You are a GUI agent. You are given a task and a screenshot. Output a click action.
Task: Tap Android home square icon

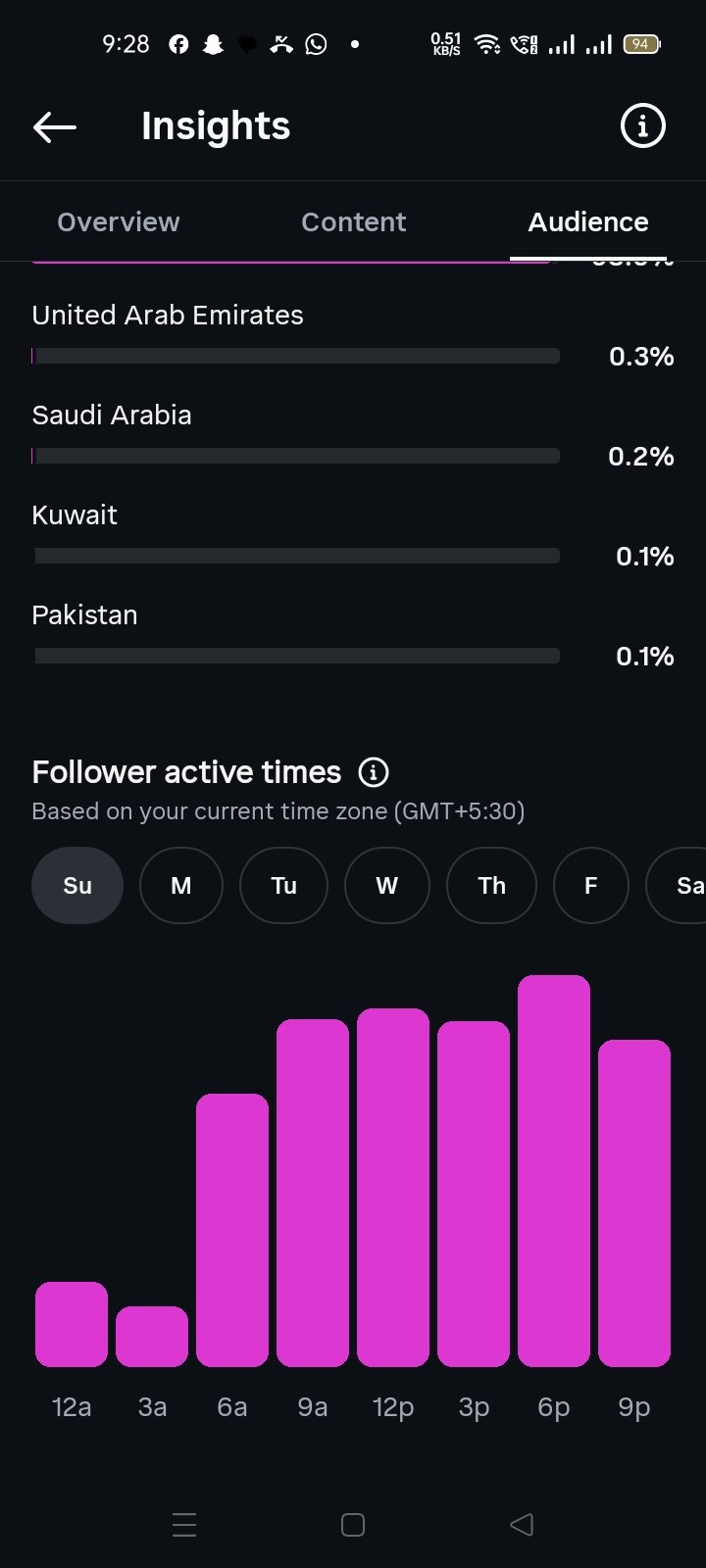tap(353, 1525)
